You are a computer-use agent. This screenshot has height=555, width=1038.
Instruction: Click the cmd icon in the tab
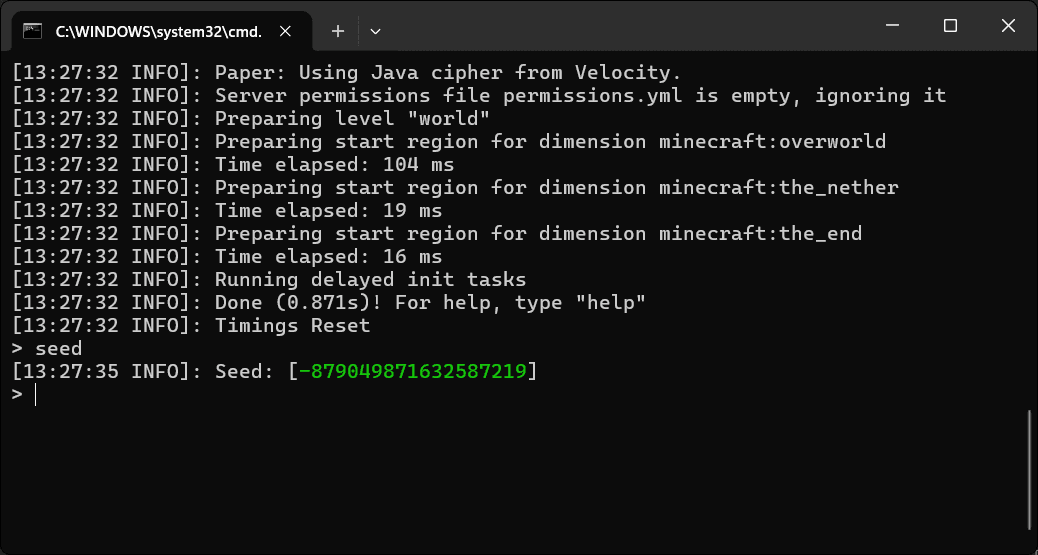[32, 31]
